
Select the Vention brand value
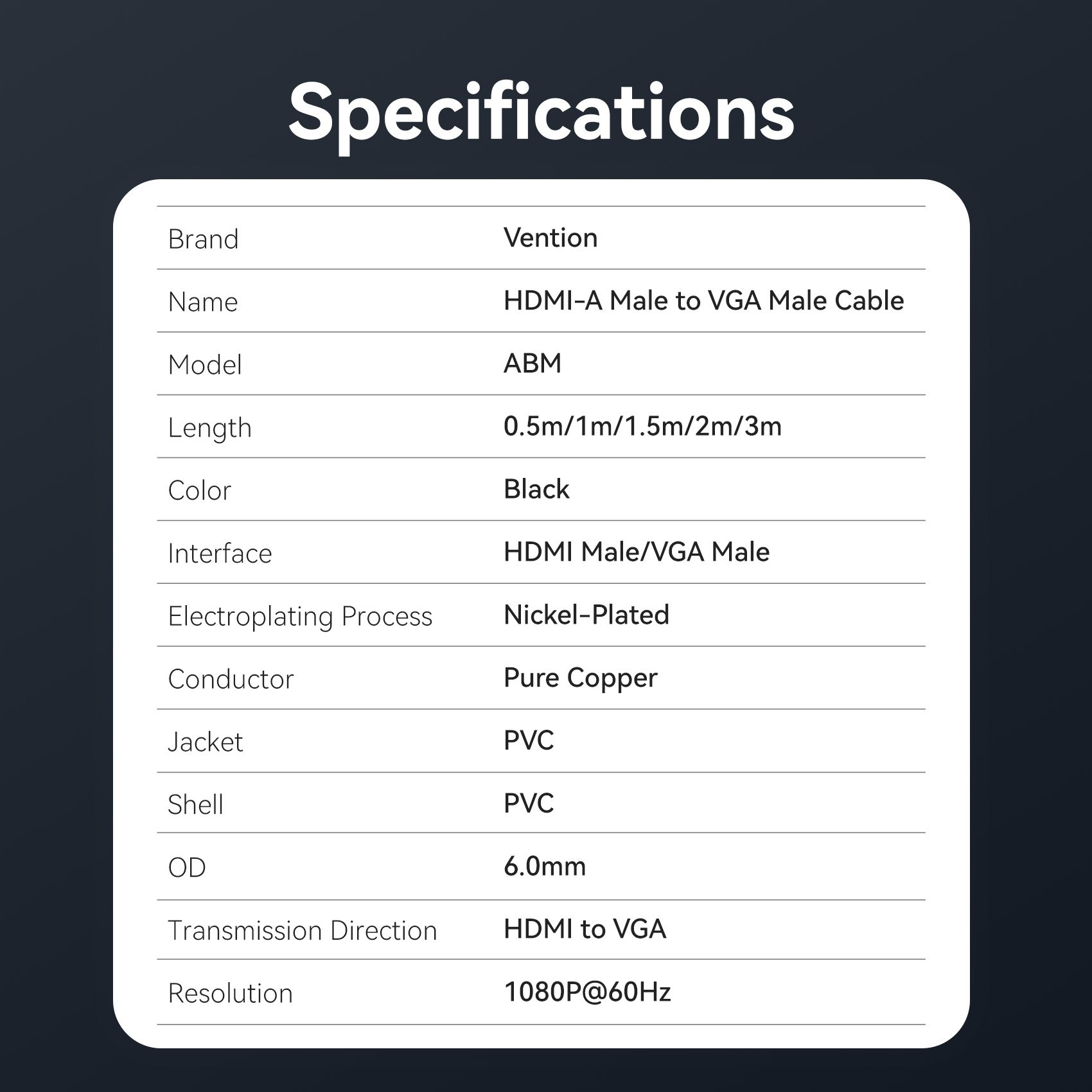click(550, 238)
